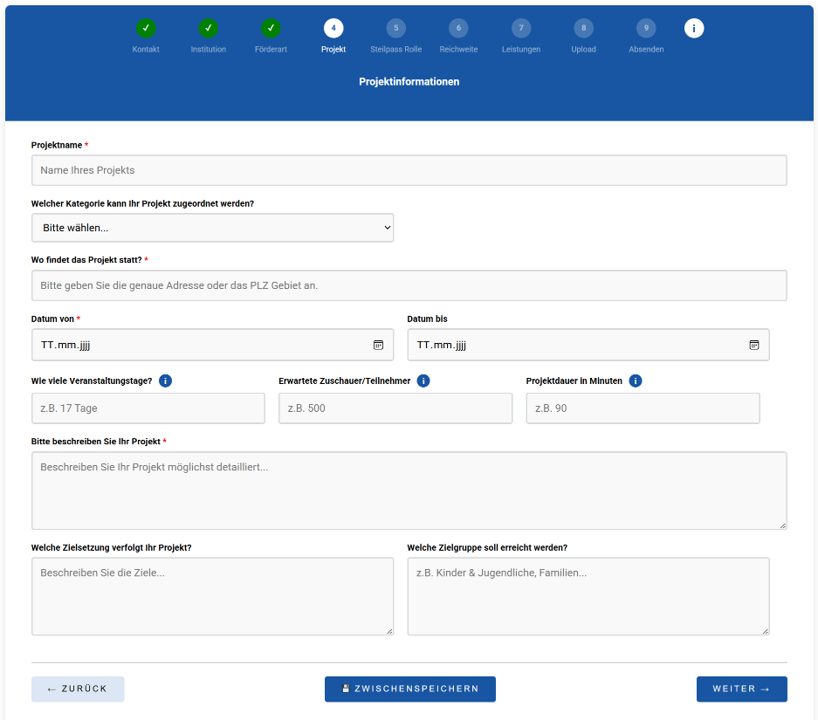Click the Institution step label
The height and width of the screenshot is (720, 818).
tap(208, 49)
